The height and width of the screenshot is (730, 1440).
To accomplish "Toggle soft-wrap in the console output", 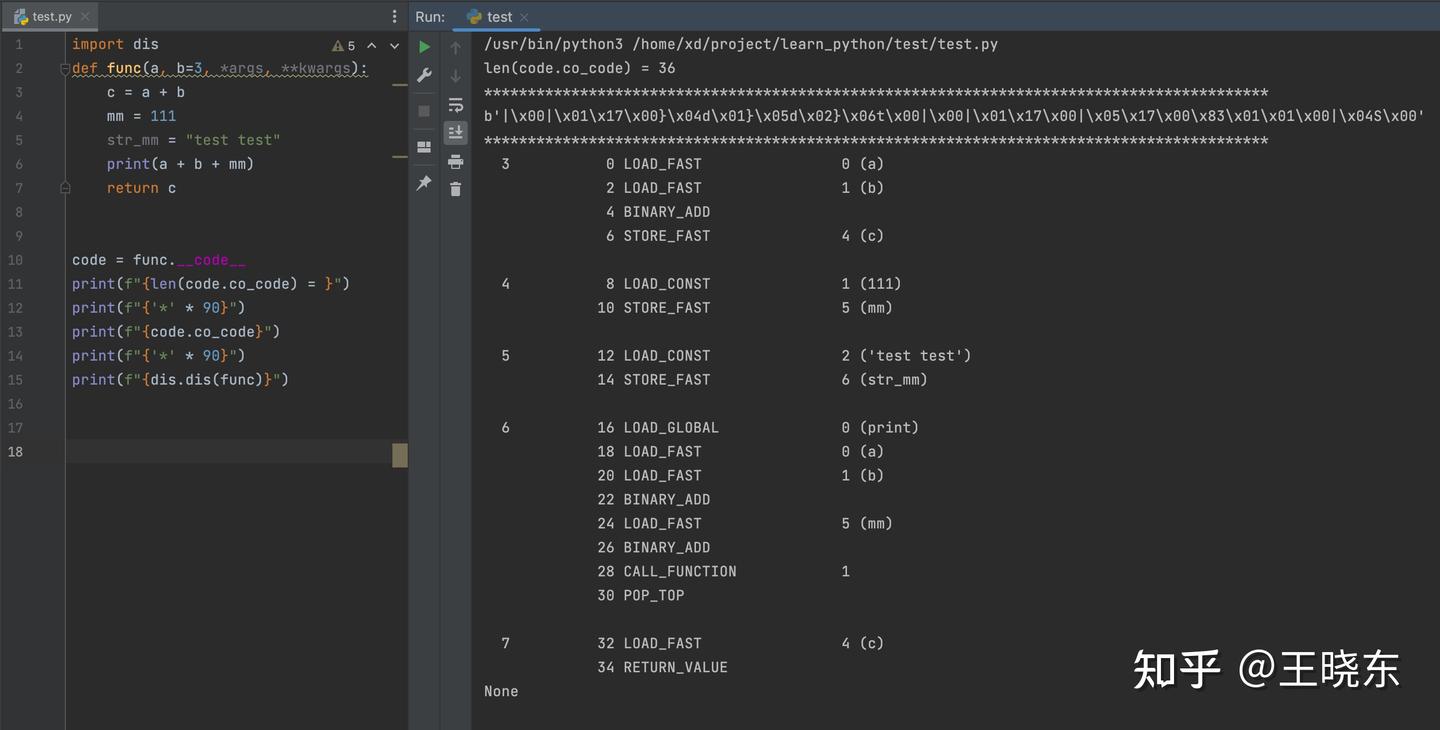I will [x=456, y=105].
